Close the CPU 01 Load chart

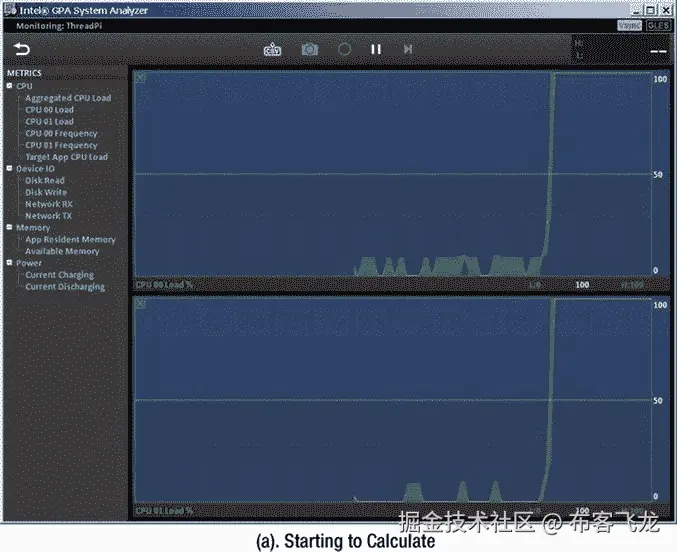click(x=141, y=304)
